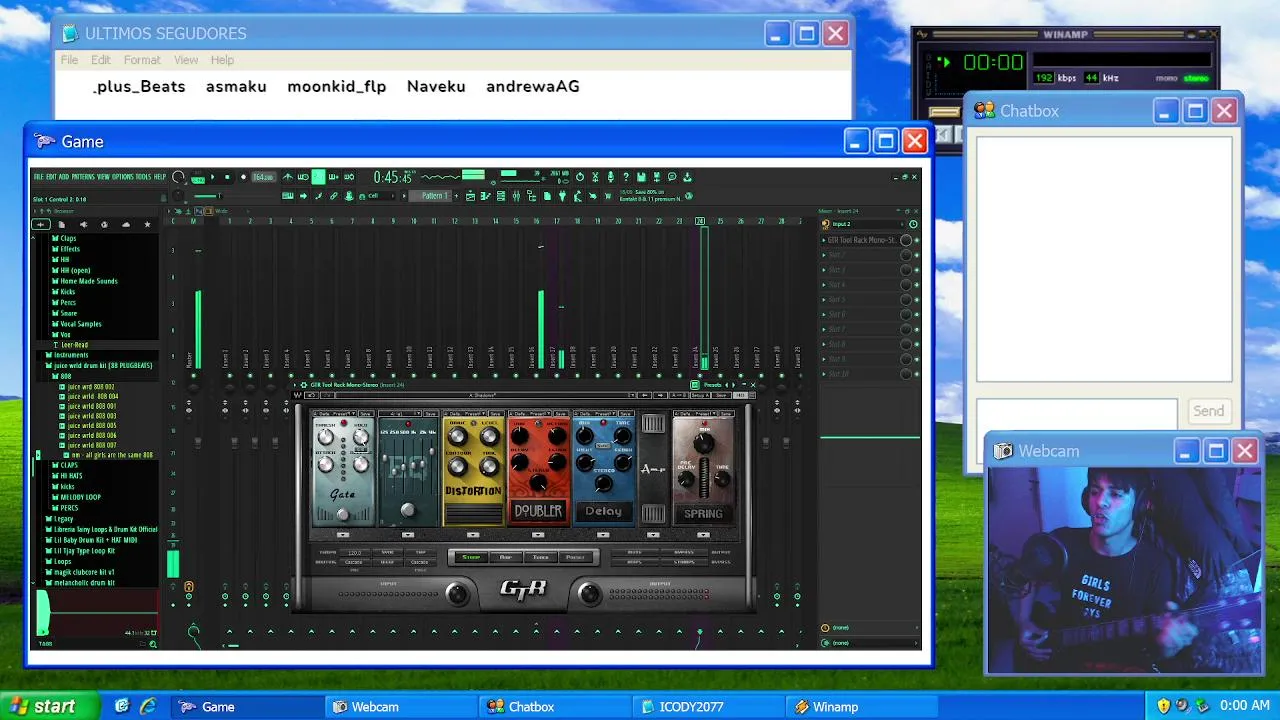The height and width of the screenshot is (720, 1280).
Task: Click the Stomp button in GTR
Action: click(x=471, y=557)
